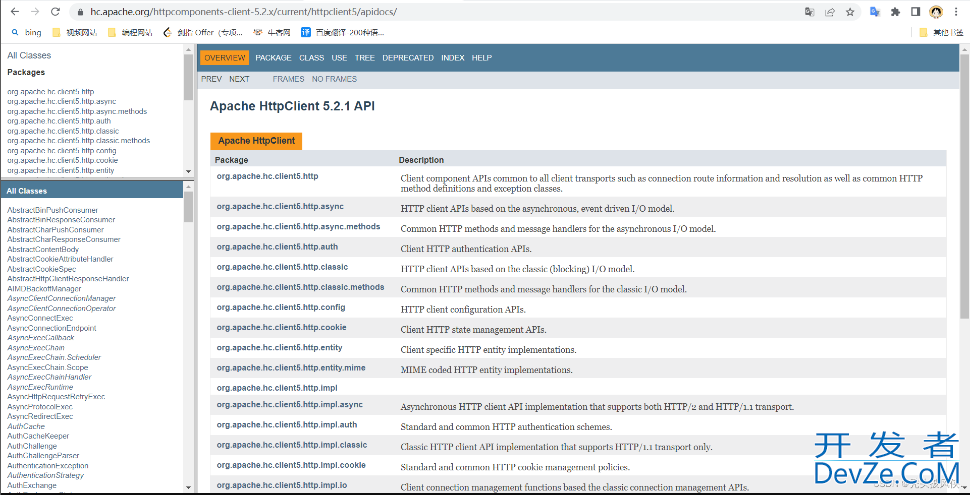Open the second yellow bookmark folder
The width and height of the screenshot is (970, 495).
(x=130, y=32)
